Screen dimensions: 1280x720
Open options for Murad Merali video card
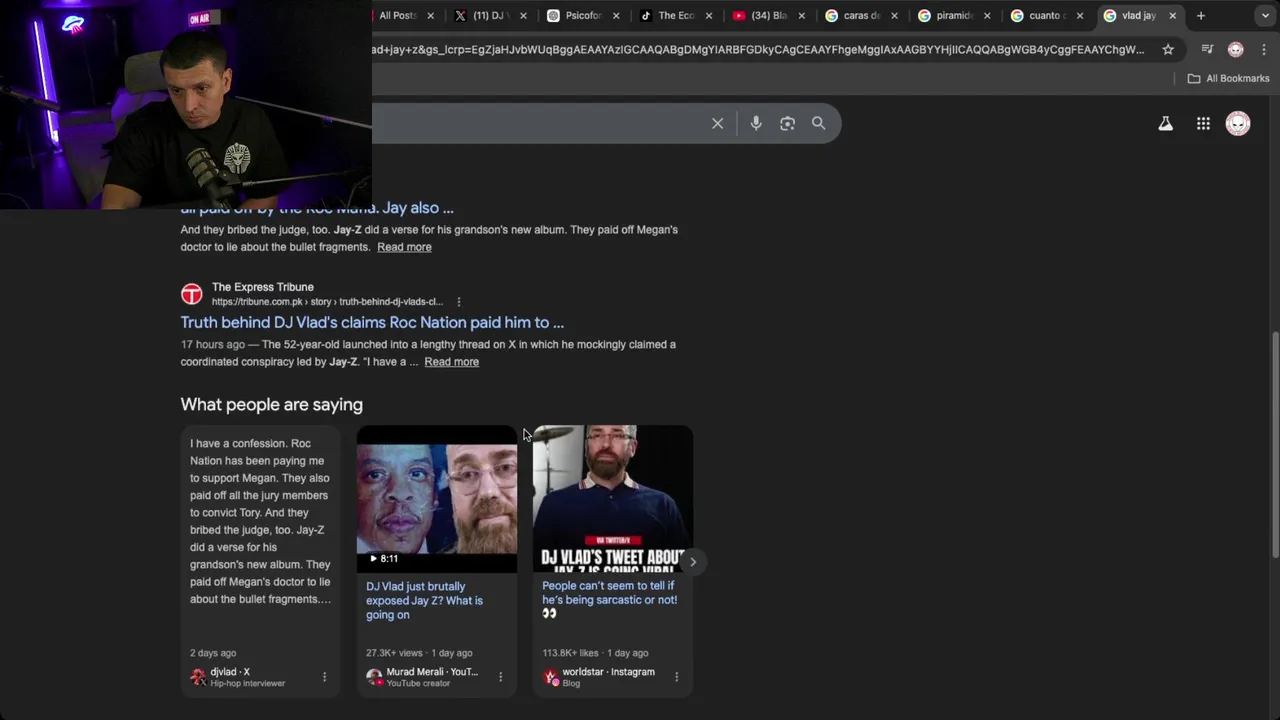(500, 677)
